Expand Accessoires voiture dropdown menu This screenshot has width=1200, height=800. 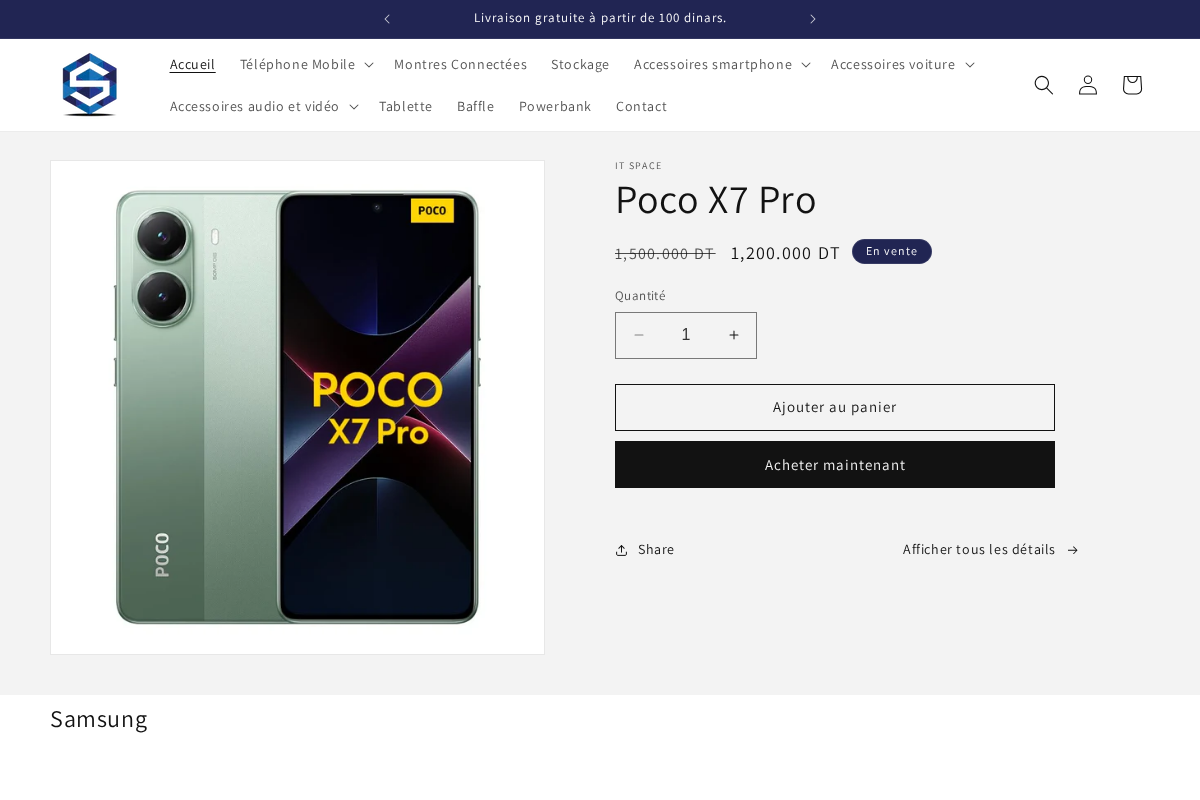click(901, 64)
